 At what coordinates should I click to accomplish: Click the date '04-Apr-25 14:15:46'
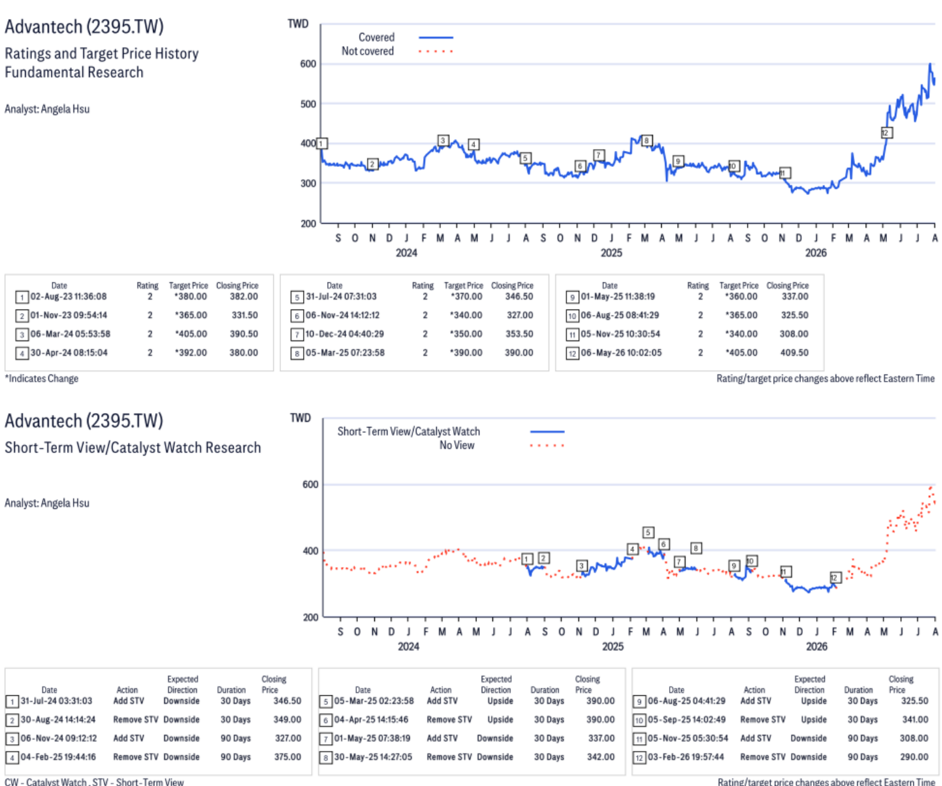(371, 719)
